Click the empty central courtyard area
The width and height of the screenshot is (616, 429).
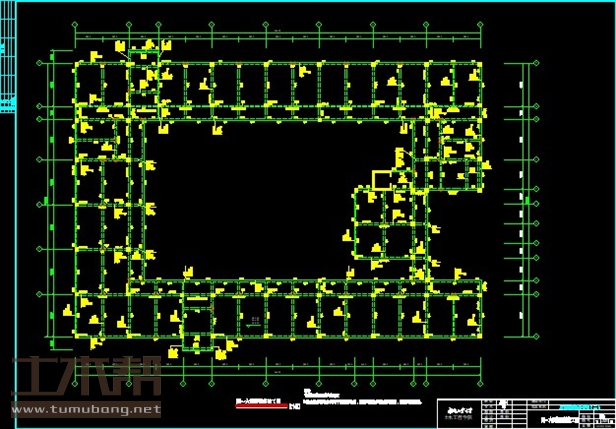[x=260, y=200]
